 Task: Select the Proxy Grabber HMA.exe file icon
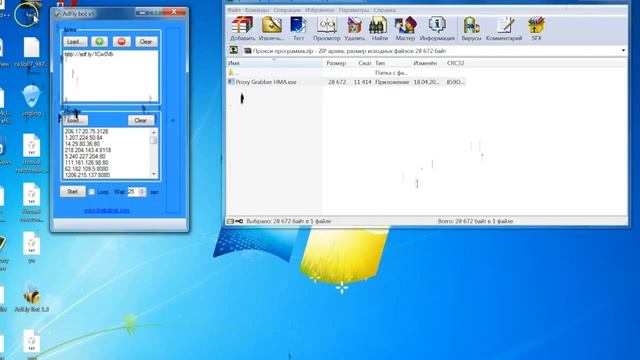(x=231, y=82)
